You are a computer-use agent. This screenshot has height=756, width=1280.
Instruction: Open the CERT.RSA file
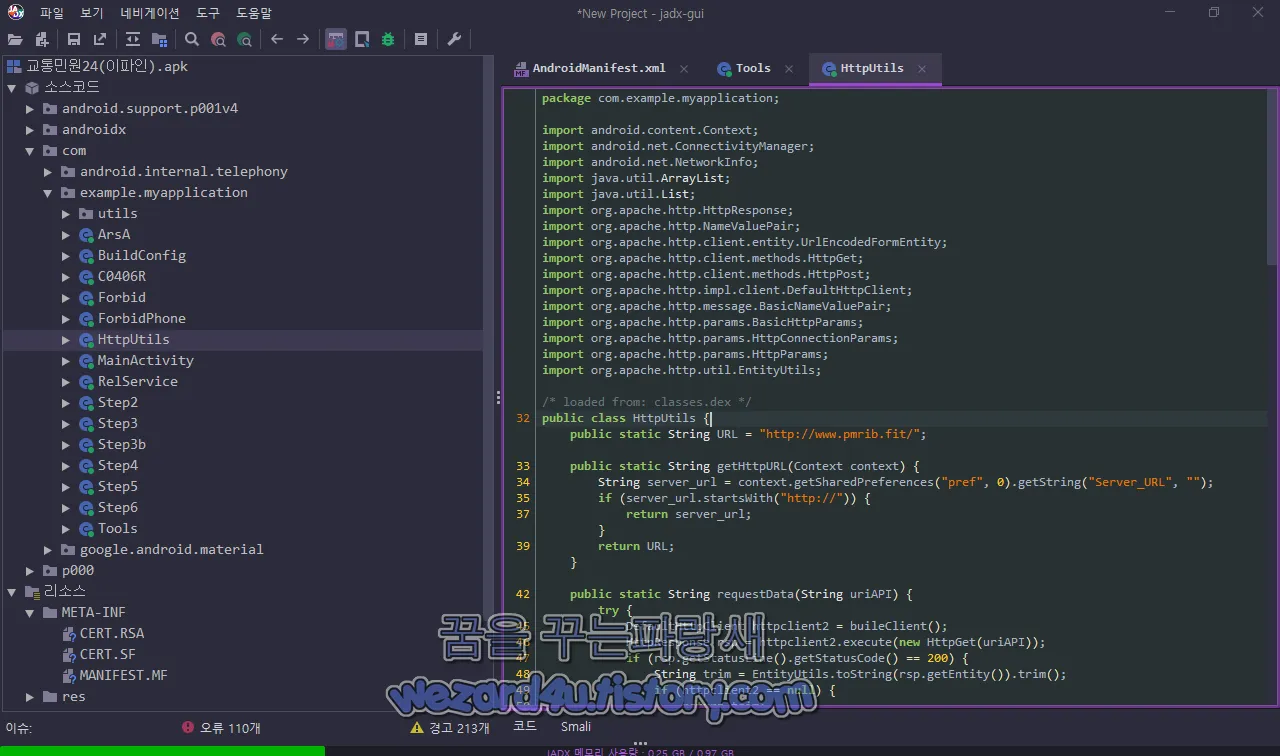click(111, 633)
